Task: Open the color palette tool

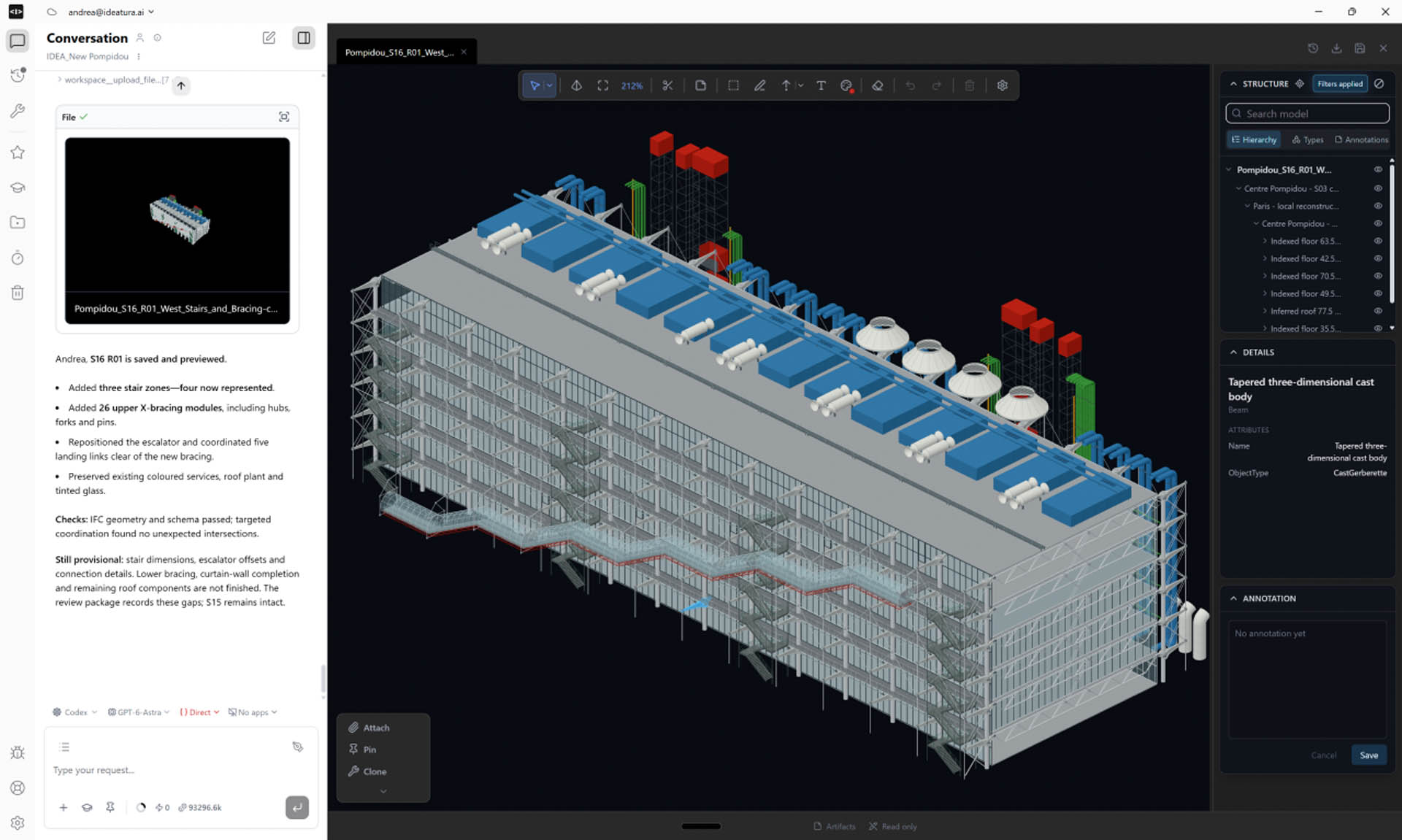Action: [x=846, y=85]
